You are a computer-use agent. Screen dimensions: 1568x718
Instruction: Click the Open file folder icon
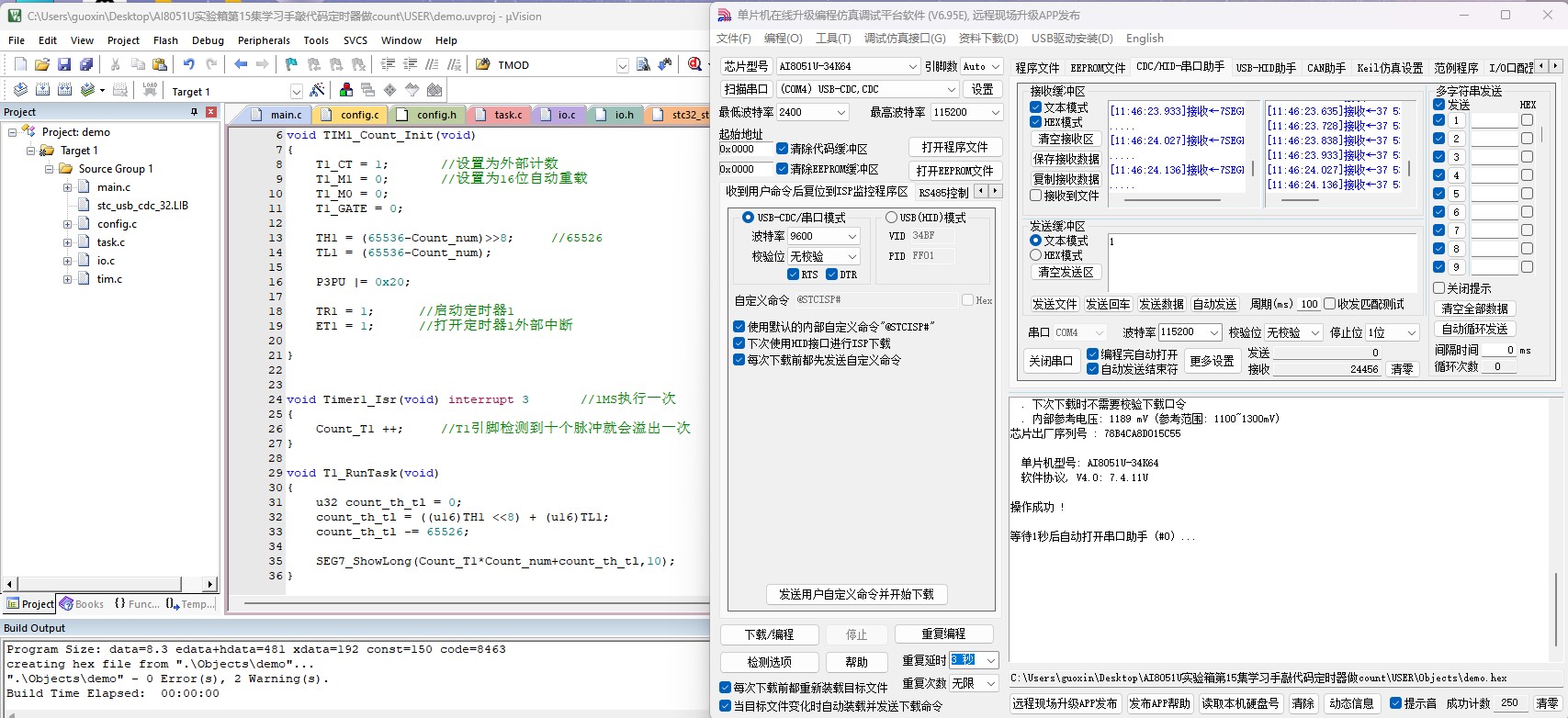pos(42,64)
